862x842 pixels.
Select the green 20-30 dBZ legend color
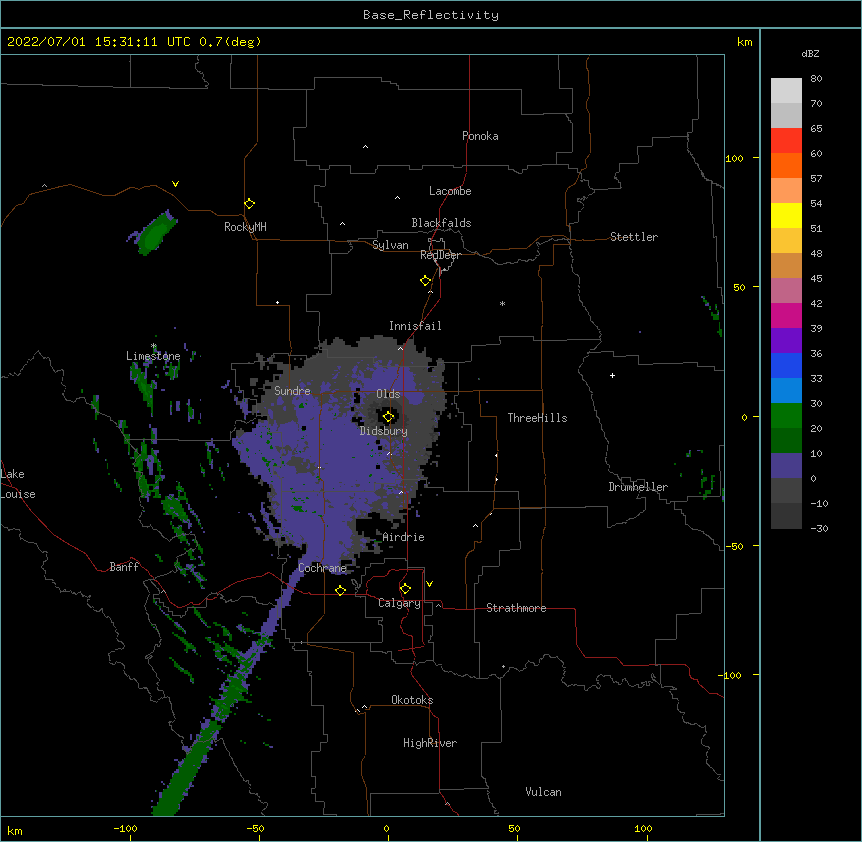click(x=786, y=416)
